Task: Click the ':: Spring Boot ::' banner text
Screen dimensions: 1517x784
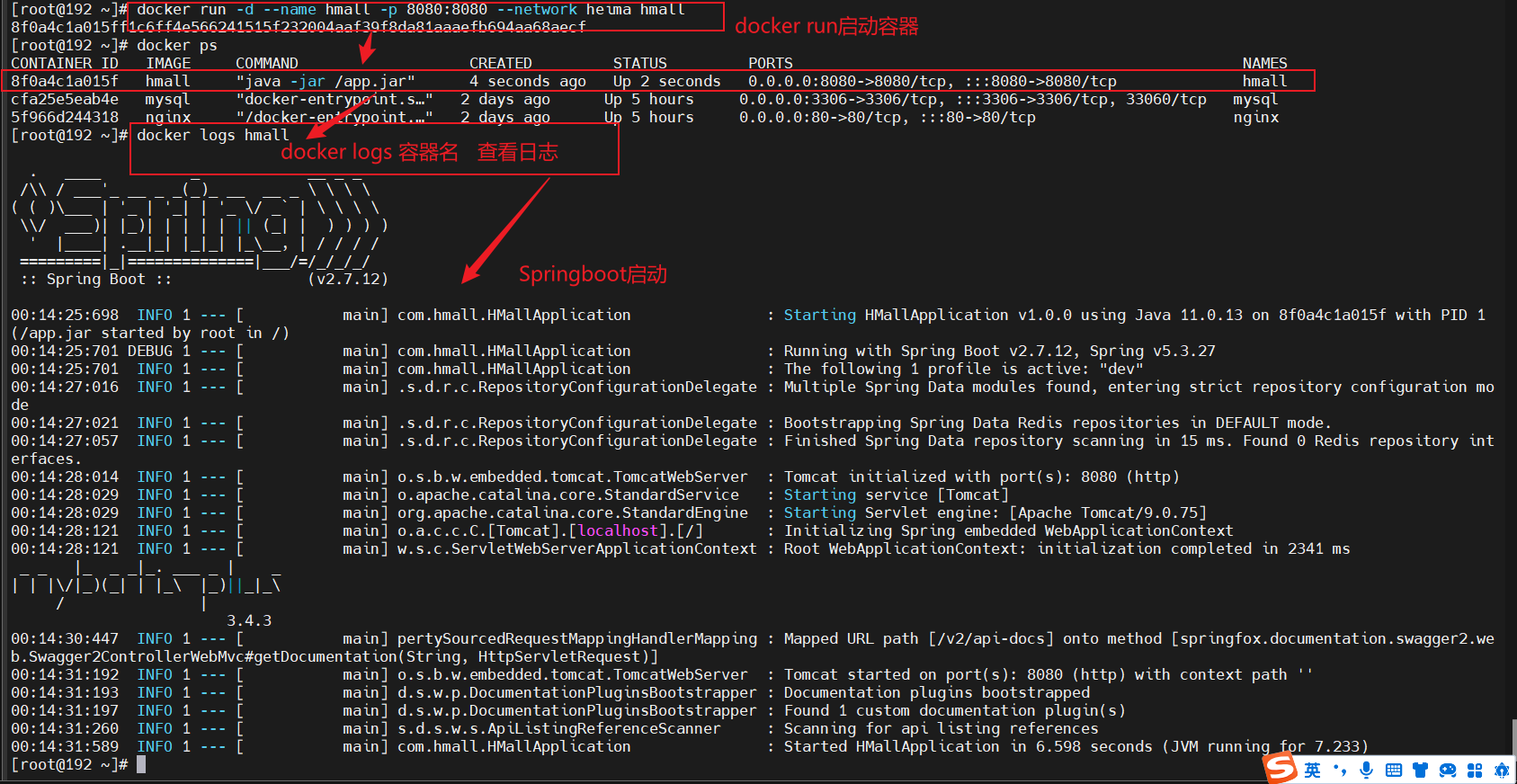Action: click(96, 279)
